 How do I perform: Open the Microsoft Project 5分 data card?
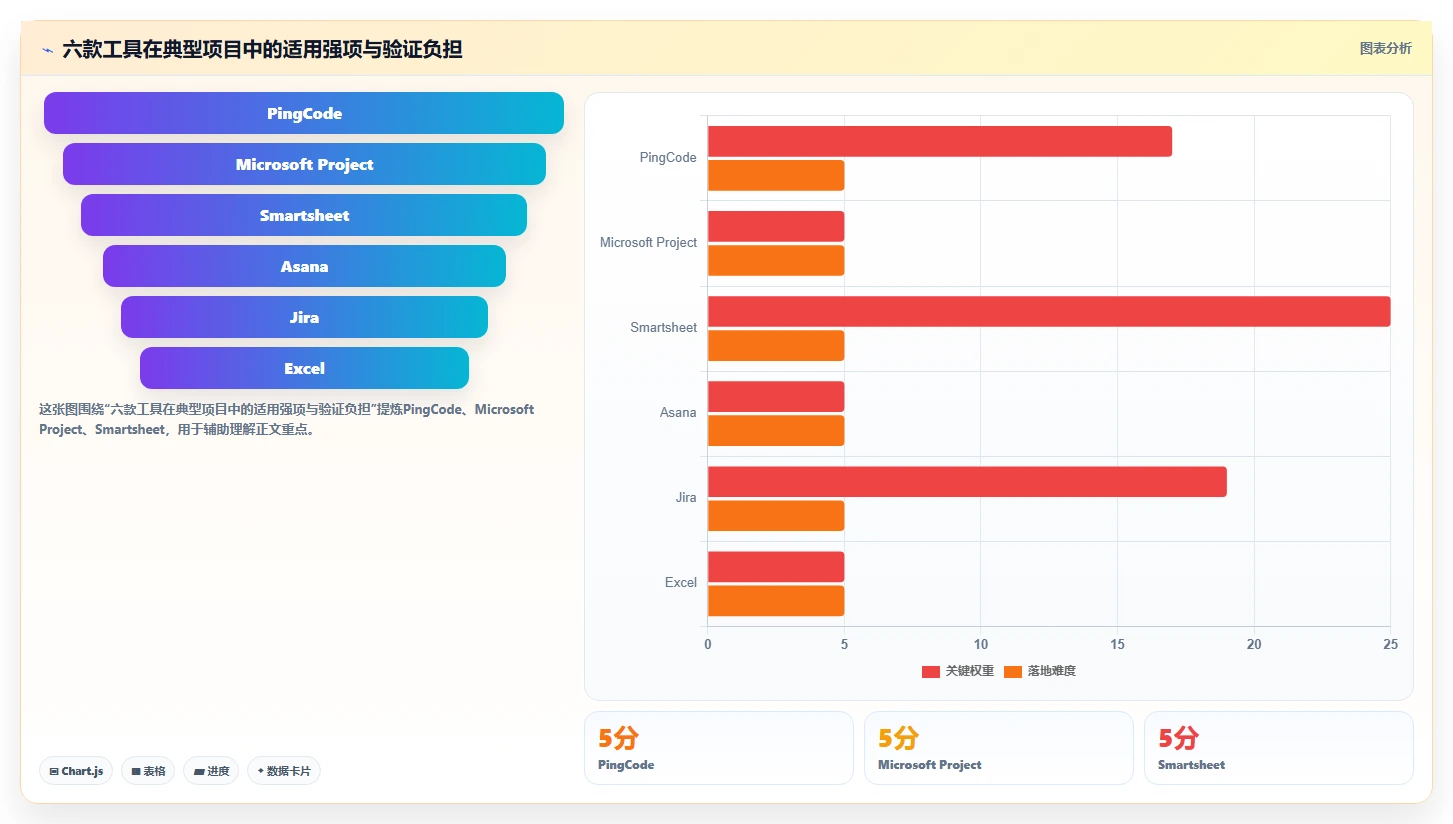coord(999,748)
